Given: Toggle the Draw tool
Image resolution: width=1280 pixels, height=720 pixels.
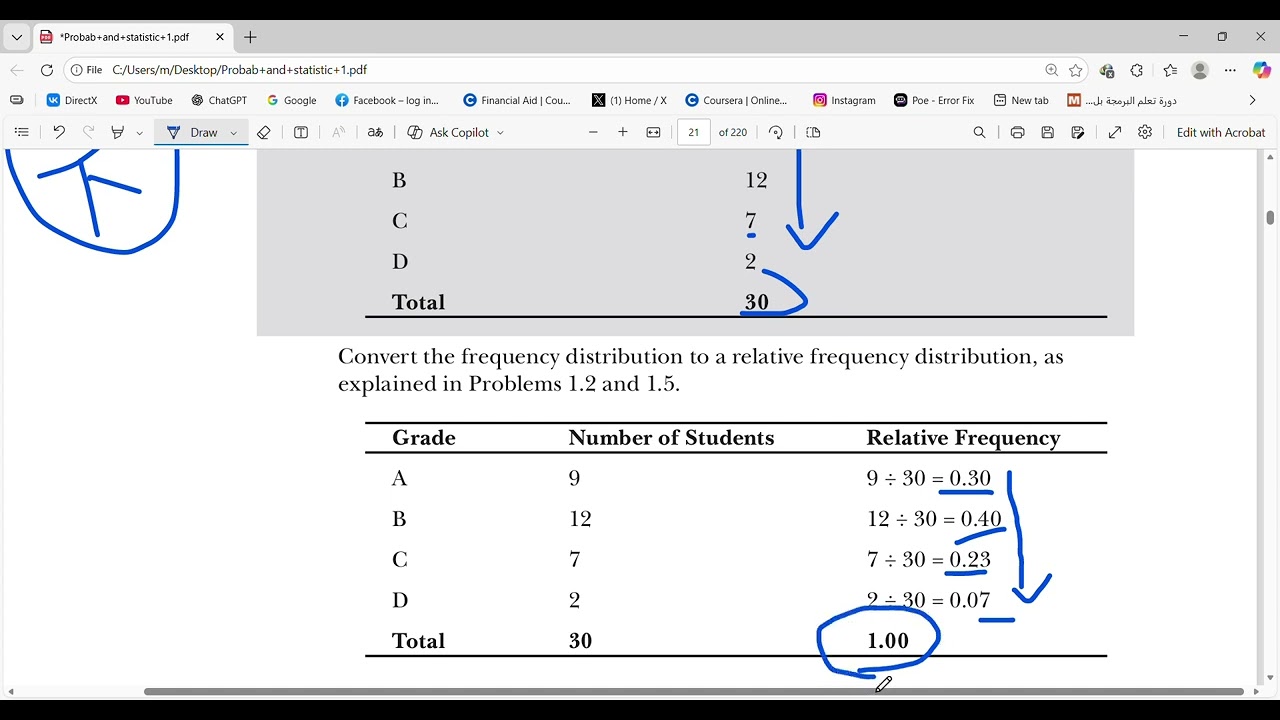Looking at the screenshot, I should pyautogui.click(x=192, y=132).
